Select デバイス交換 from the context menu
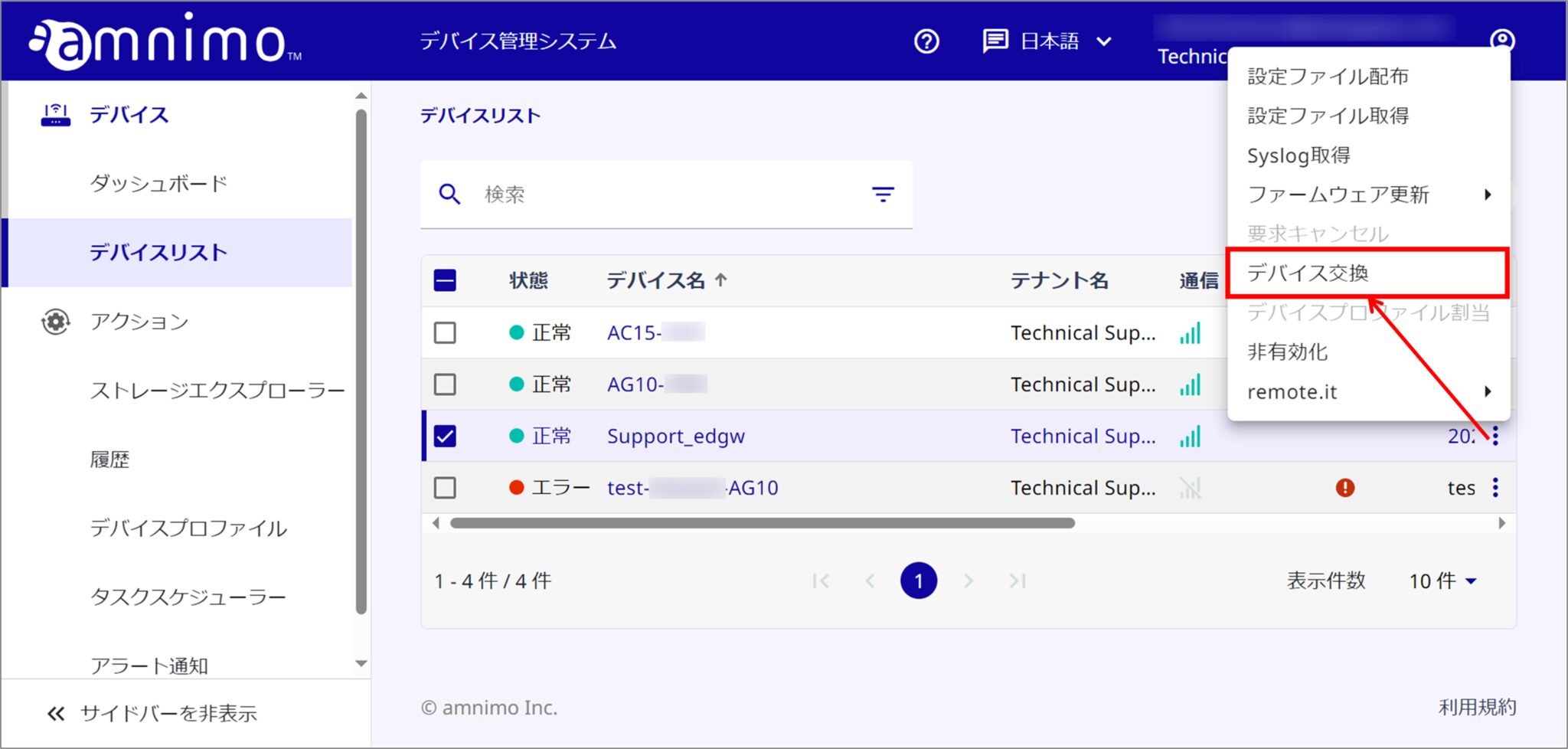Image resolution: width=1568 pixels, height=749 pixels. coord(1310,273)
